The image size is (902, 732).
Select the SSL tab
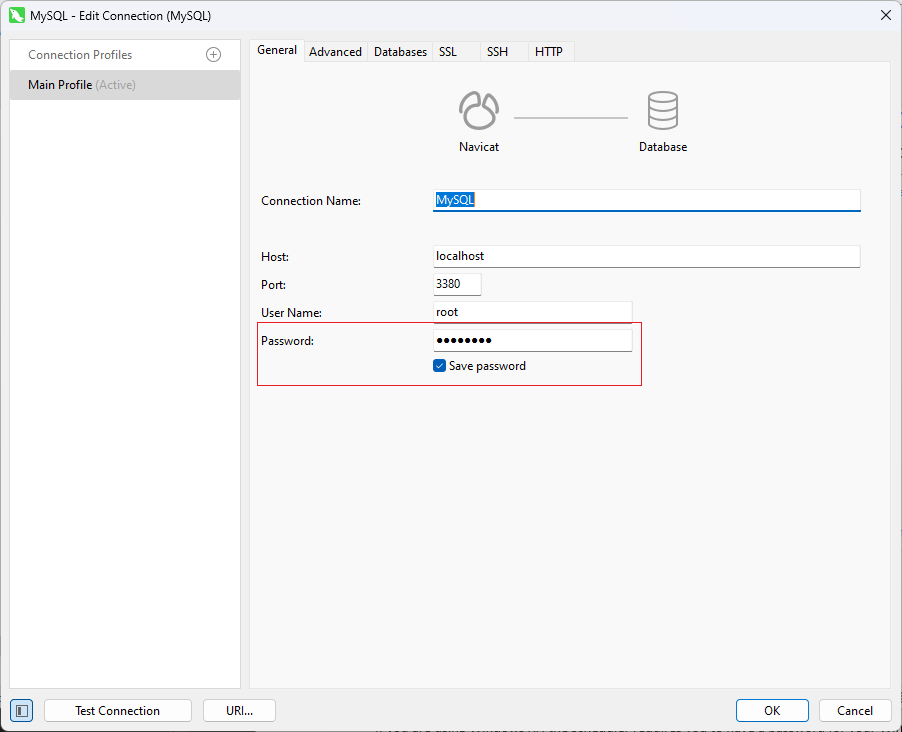(x=448, y=52)
